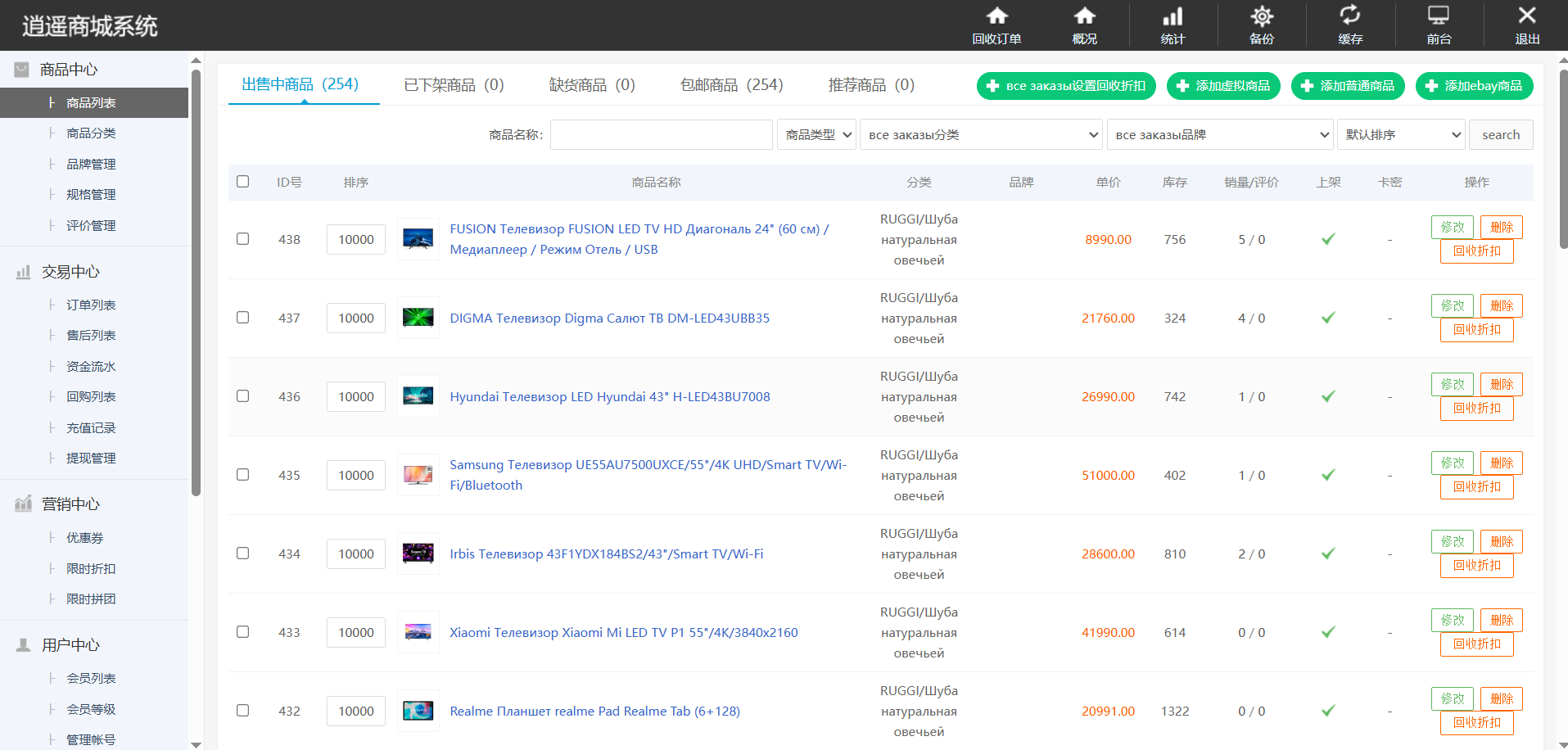Open the 商品类型 dropdown
1568x750 pixels.
pos(816,135)
